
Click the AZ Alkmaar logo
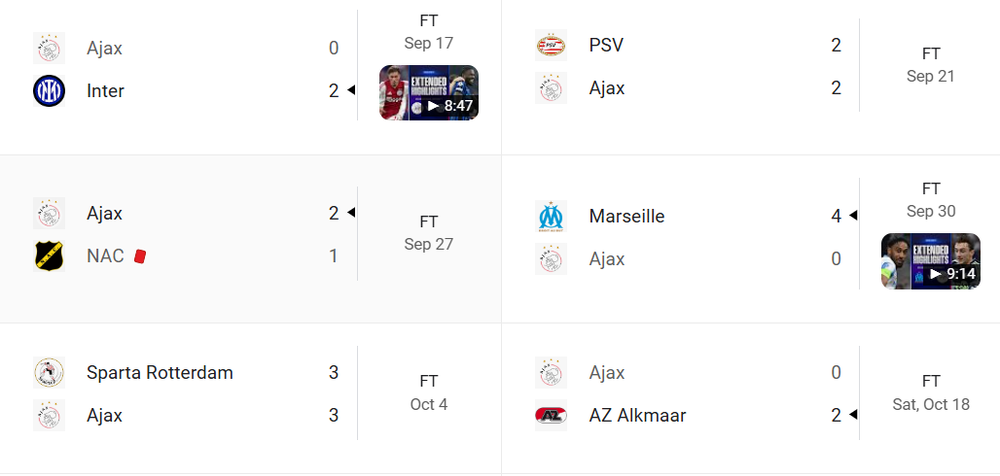551,415
